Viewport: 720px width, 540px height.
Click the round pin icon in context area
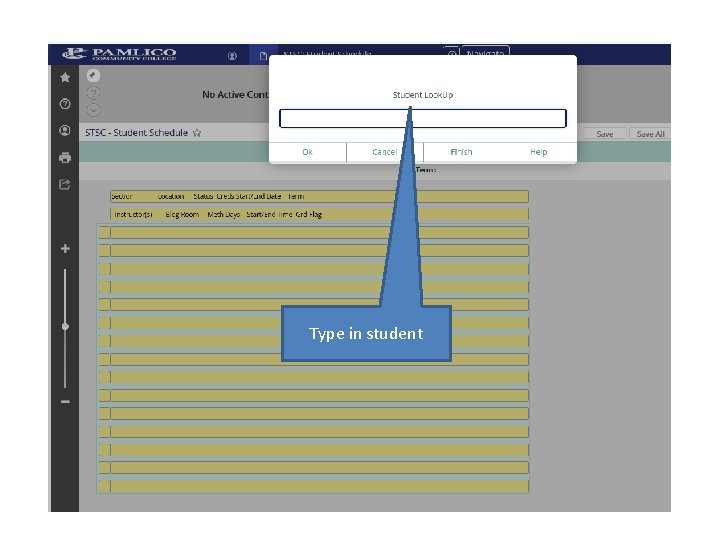(x=93, y=75)
